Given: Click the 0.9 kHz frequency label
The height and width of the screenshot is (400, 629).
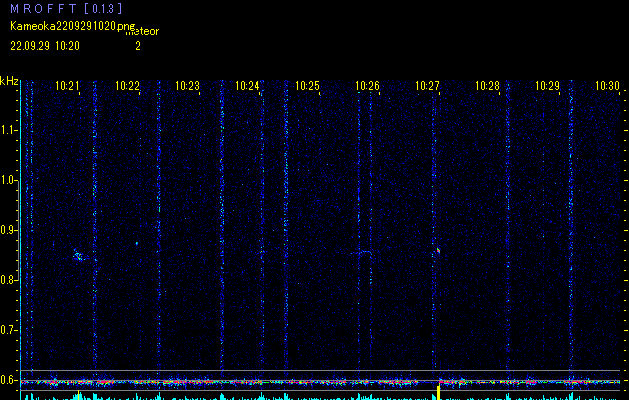Looking at the screenshot, I should pos(8,230).
